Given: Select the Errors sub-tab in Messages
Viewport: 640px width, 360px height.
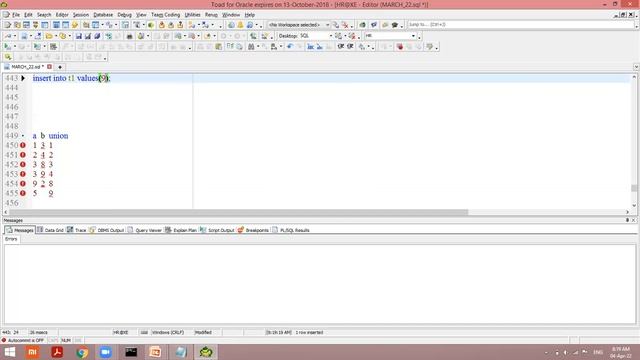Looking at the screenshot, I should [x=11, y=239].
